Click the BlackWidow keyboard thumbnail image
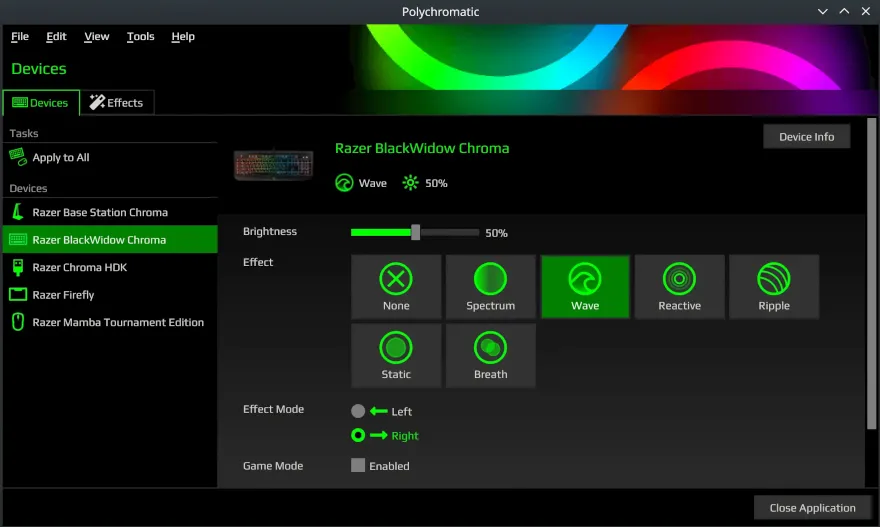Viewport: 880px width, 527px height. click(273, 166)
